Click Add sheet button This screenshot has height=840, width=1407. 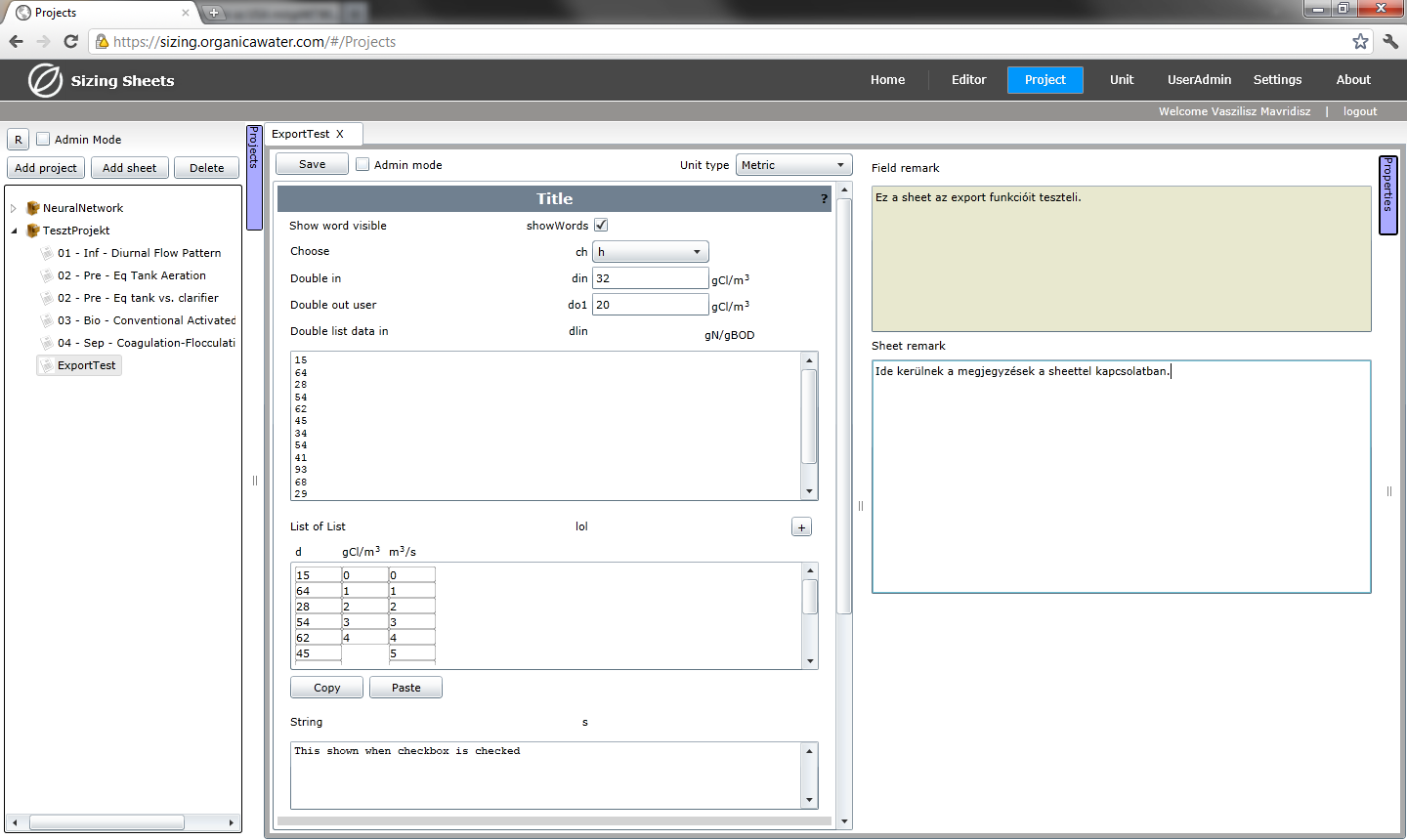[x=129, y=168]
